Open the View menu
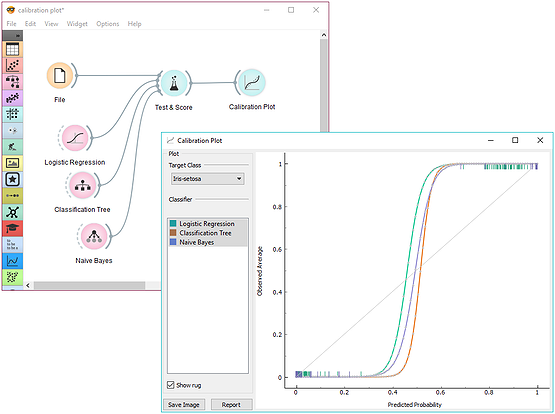The width and height of the screenshot is (555, 414). pyautogui.click(x=51, y=24)
